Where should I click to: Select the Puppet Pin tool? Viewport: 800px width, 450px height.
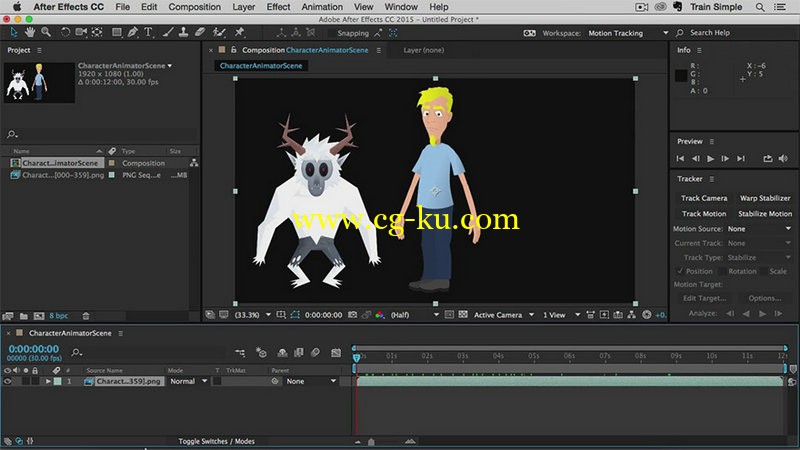239,32
